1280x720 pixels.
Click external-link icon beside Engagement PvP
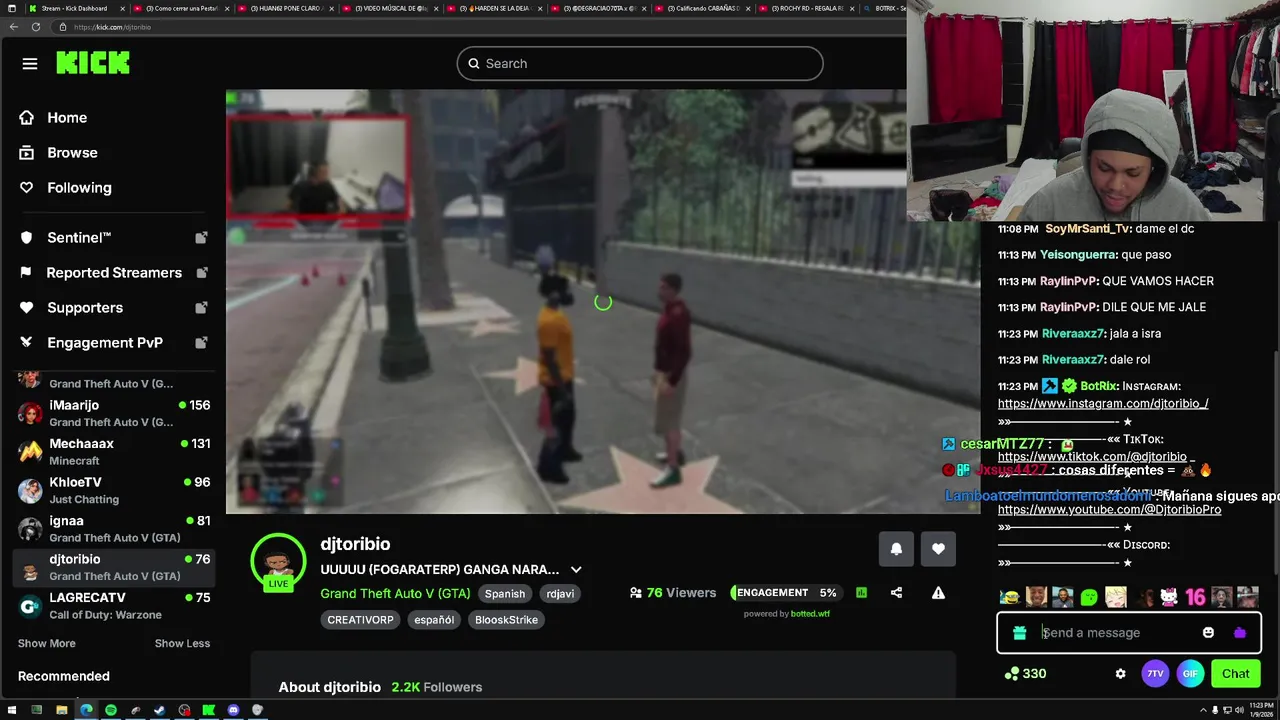click(x=201, y=343)
